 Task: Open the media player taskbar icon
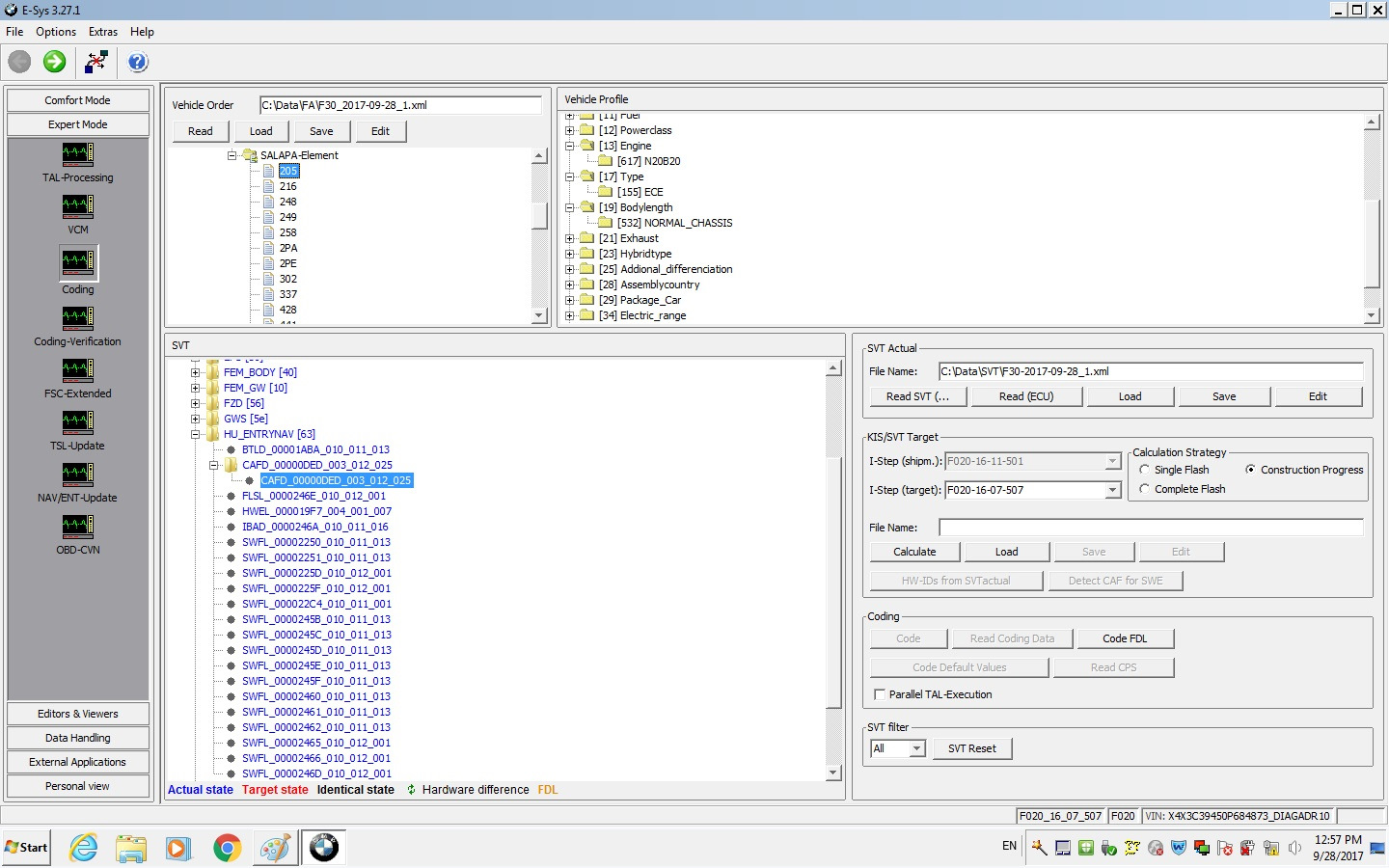click(178, 848)
